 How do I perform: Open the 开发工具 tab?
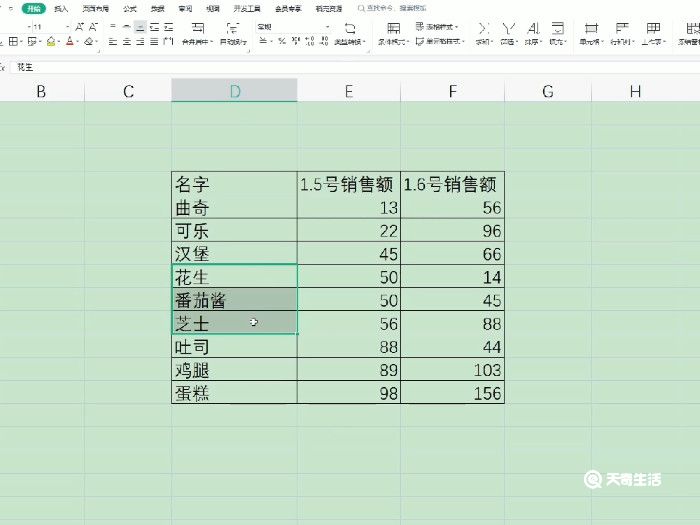click(x=247, y=8)
